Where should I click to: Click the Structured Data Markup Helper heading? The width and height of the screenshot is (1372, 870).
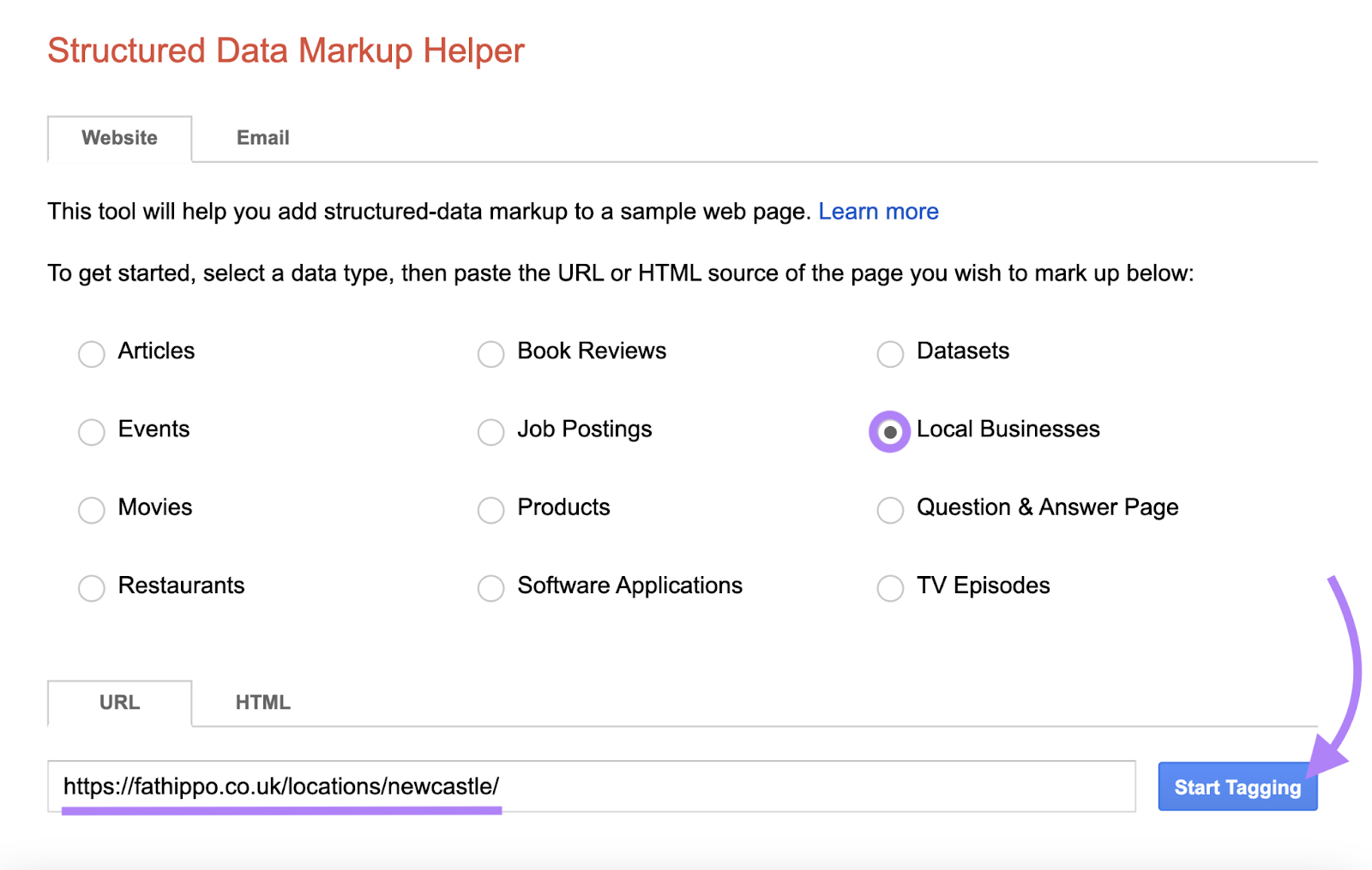click(x=286, y=51)
